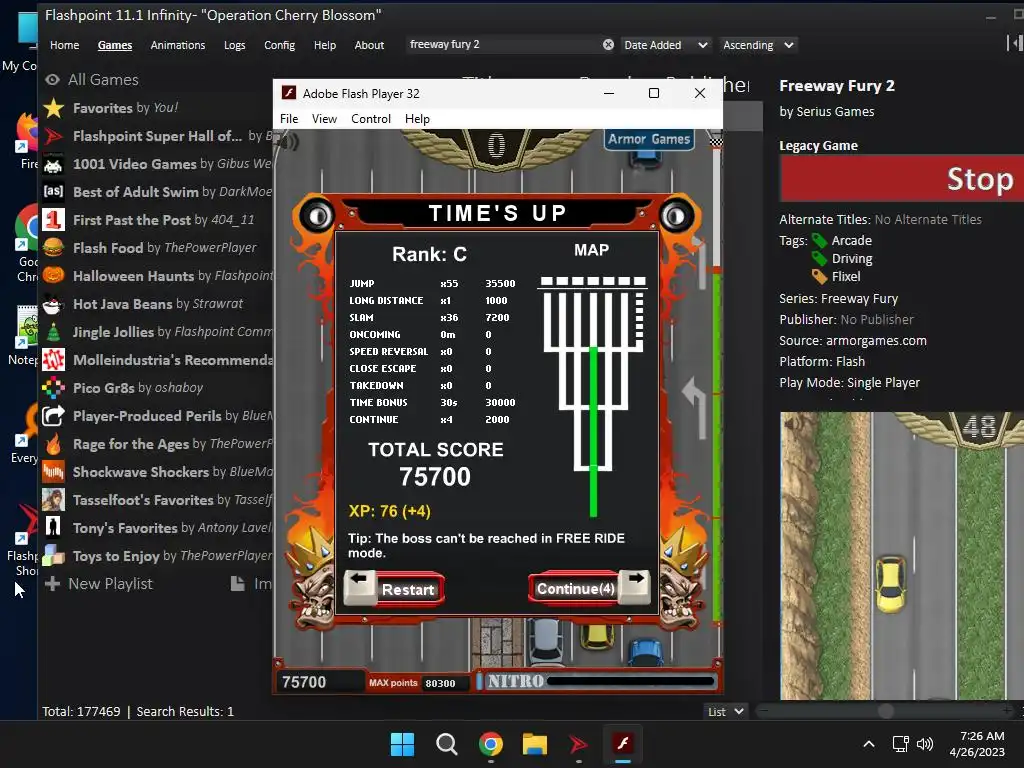Image resolution: width=1024 pixels, height=768 pixels.
Task: Open the Date Added sort dropdown
Action: [x=666, y=45]
